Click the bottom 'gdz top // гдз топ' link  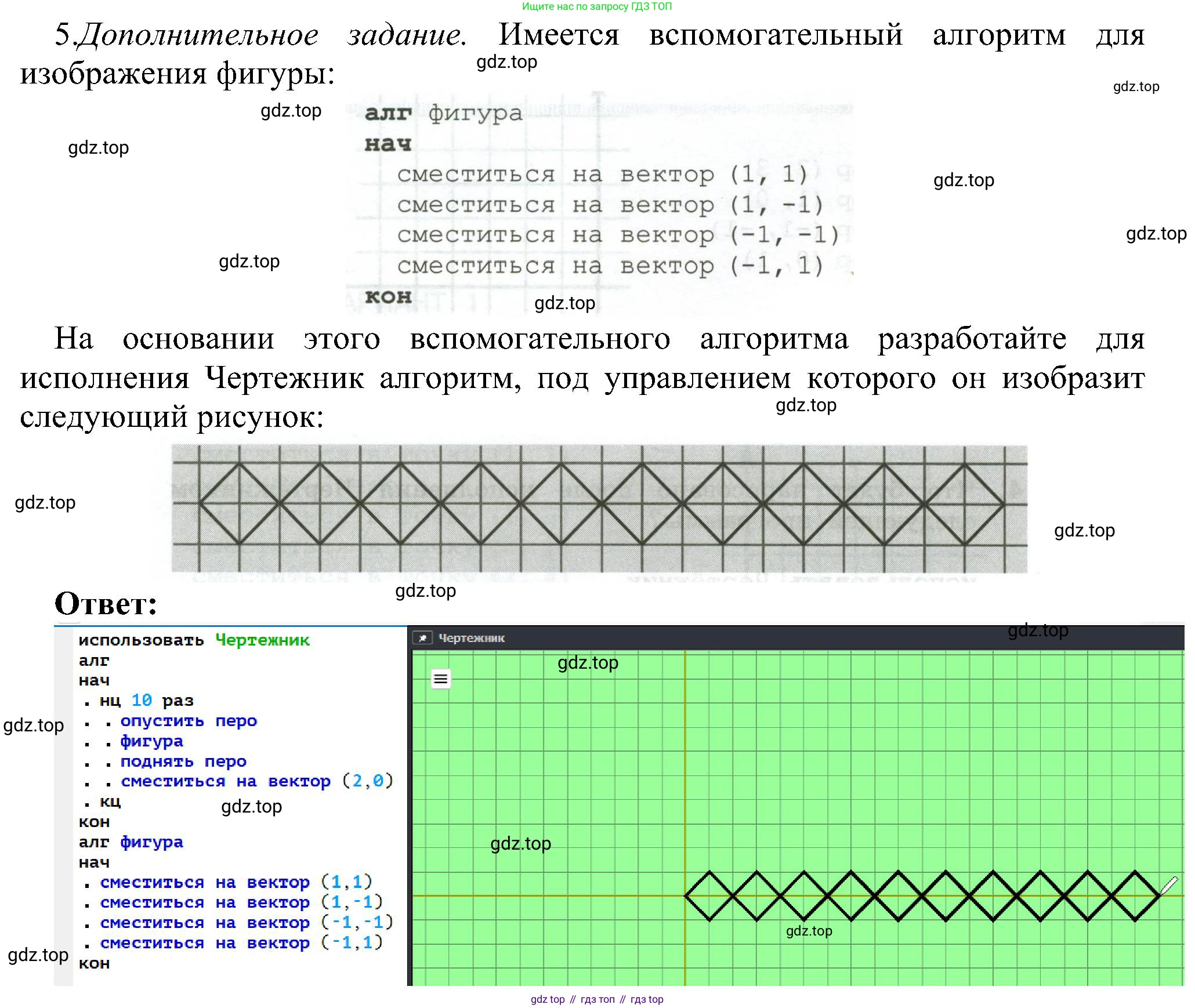pos(596,999)
